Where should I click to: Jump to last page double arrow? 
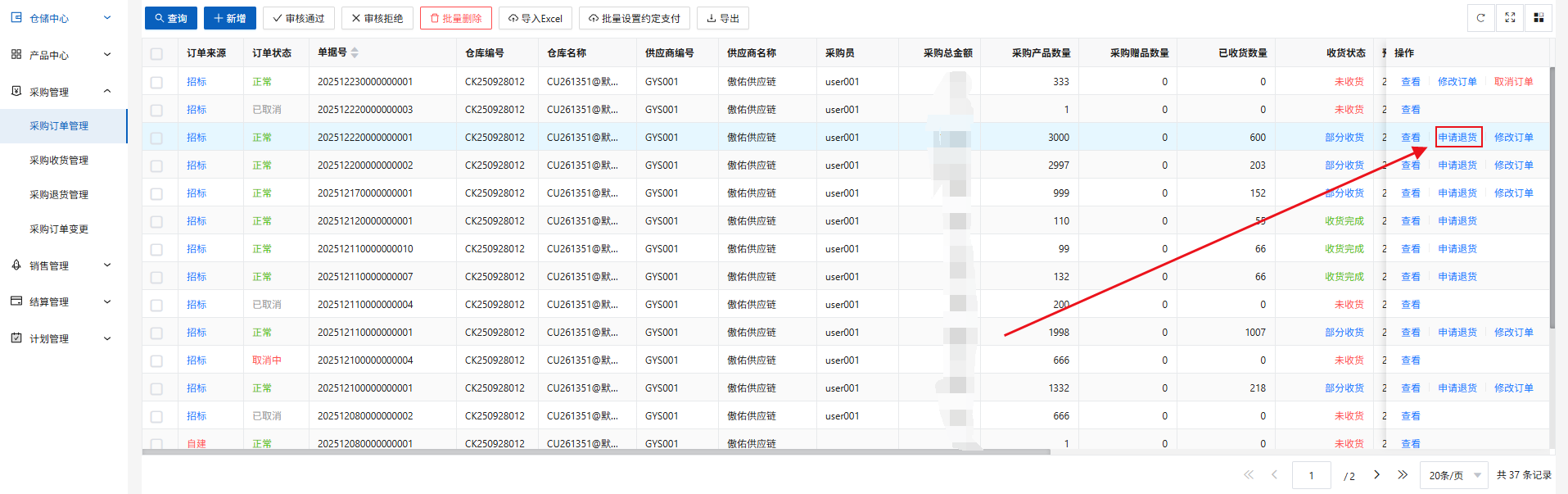[1403, 475]
